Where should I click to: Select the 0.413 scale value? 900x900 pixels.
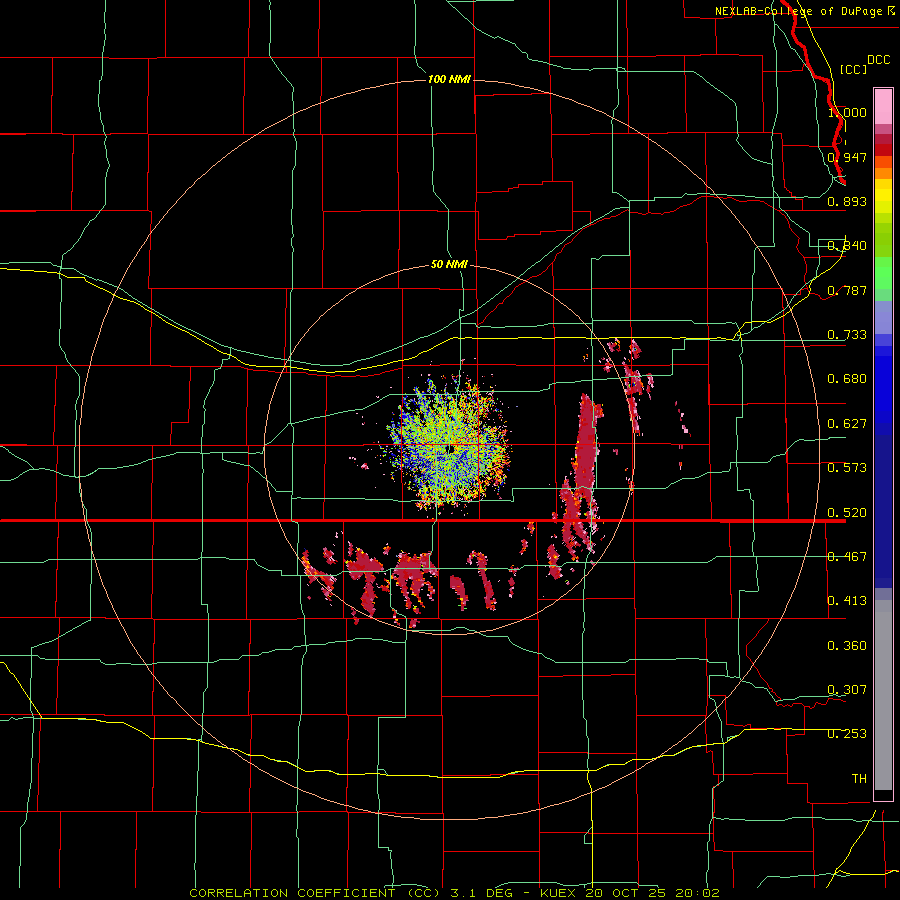click(847, 601)
